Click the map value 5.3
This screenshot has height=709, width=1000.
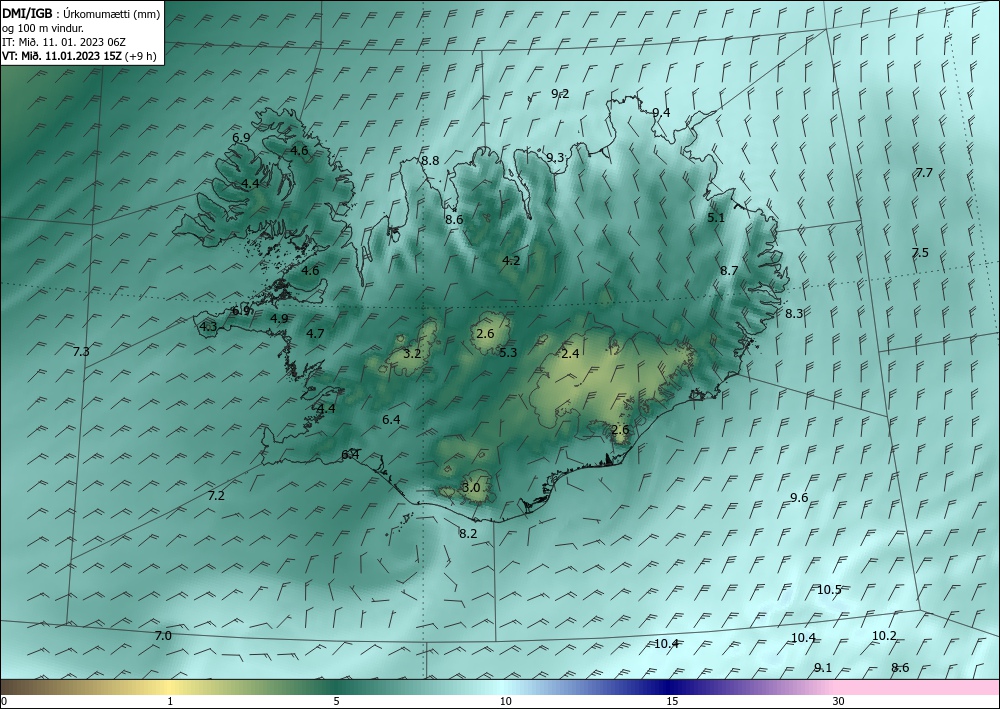pyautogui.click(x=508, y=352)
